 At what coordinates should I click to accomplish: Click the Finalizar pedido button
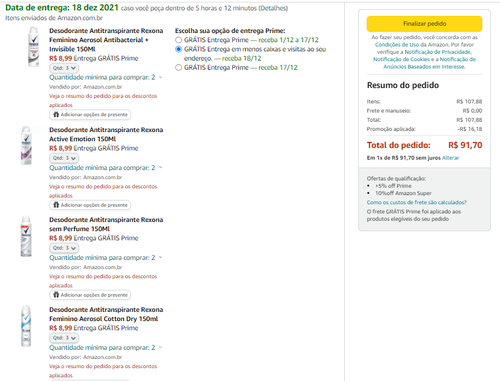point(424,24)
